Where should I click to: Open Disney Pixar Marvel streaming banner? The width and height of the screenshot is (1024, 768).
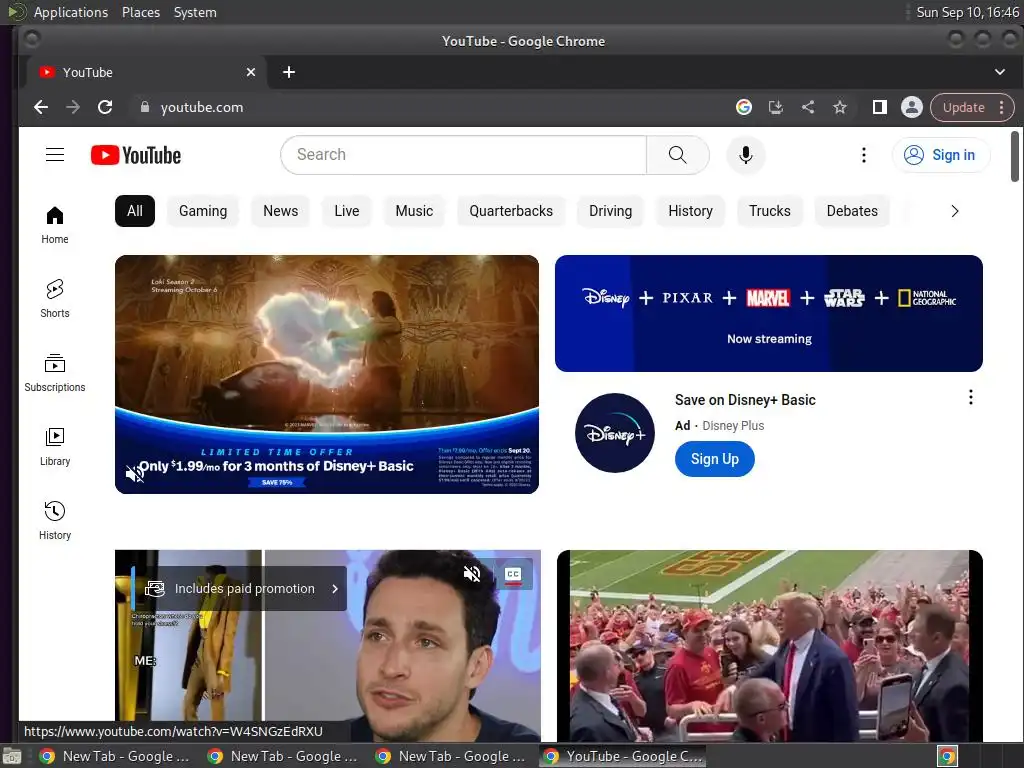coord(769,313)
